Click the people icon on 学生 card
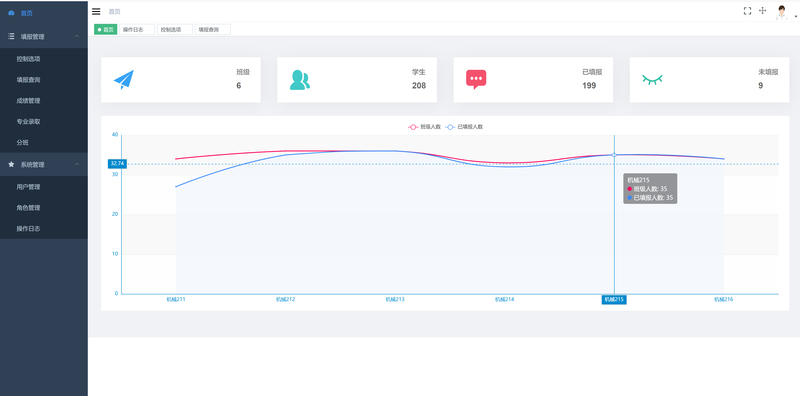The height and width of the screenshot is (396, 800). [x=299, y=80]
